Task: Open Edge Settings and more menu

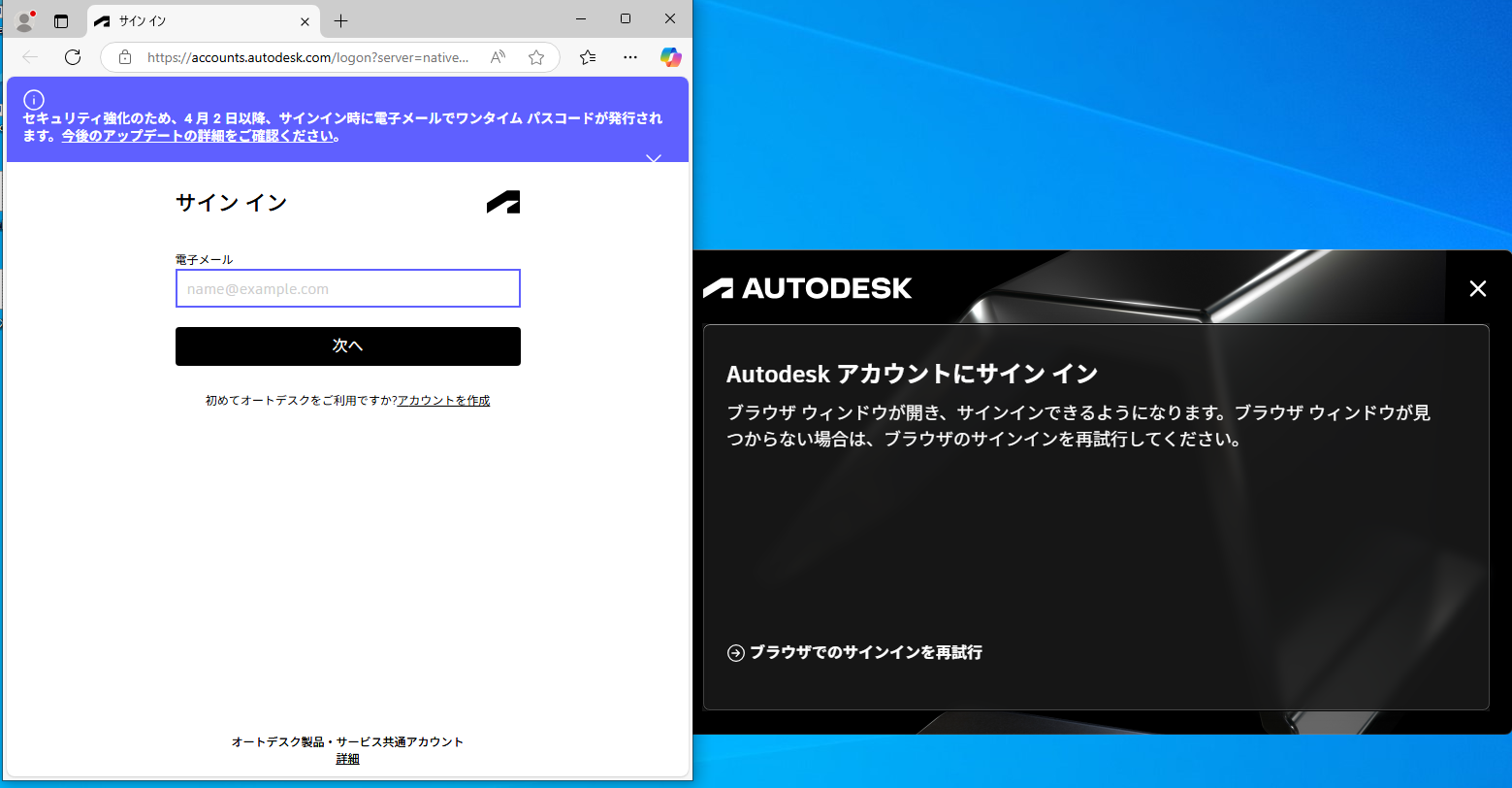Action: (x=629, y=57)
